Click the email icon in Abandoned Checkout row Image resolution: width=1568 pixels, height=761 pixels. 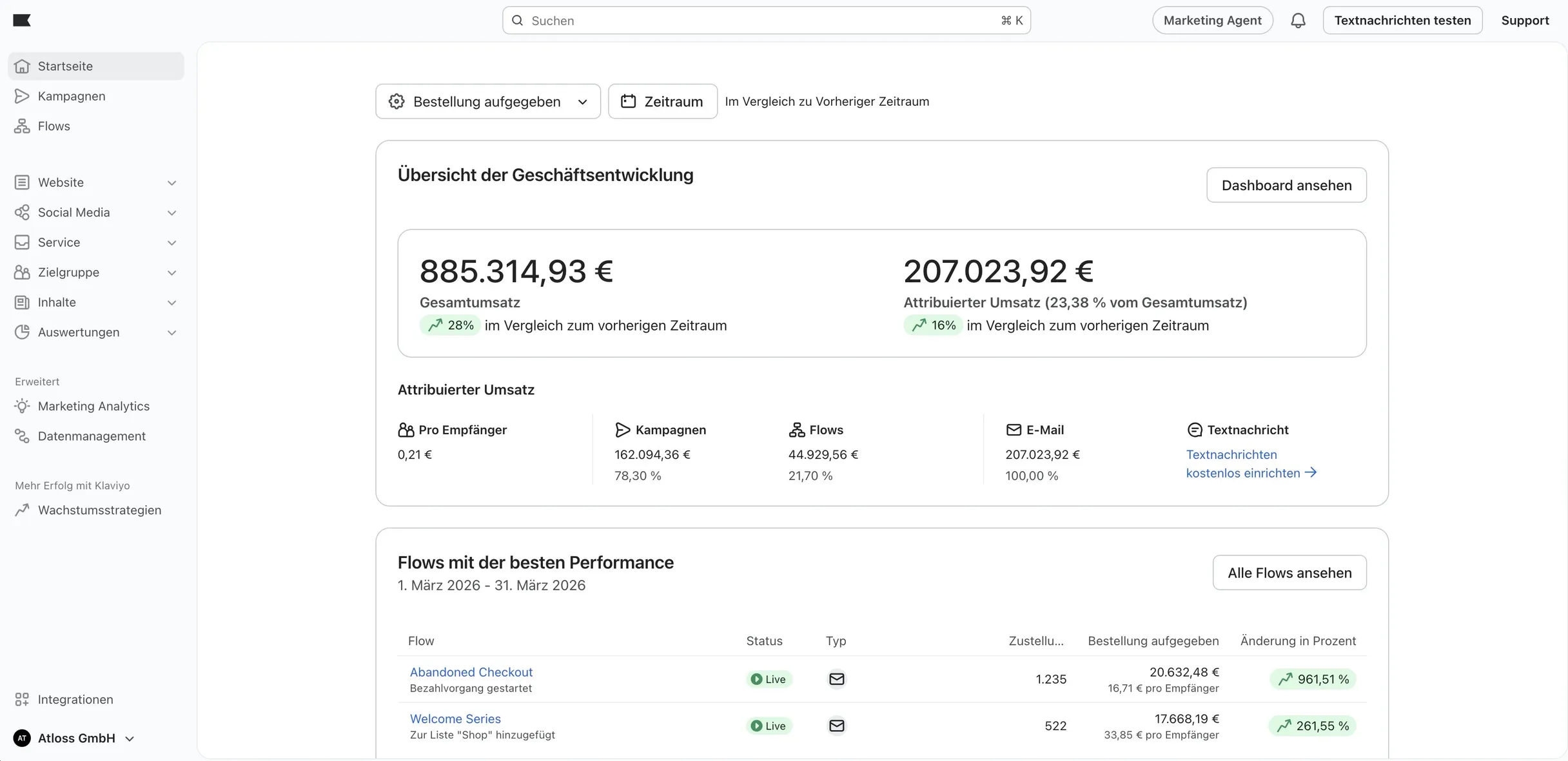[x=836, y=679]
